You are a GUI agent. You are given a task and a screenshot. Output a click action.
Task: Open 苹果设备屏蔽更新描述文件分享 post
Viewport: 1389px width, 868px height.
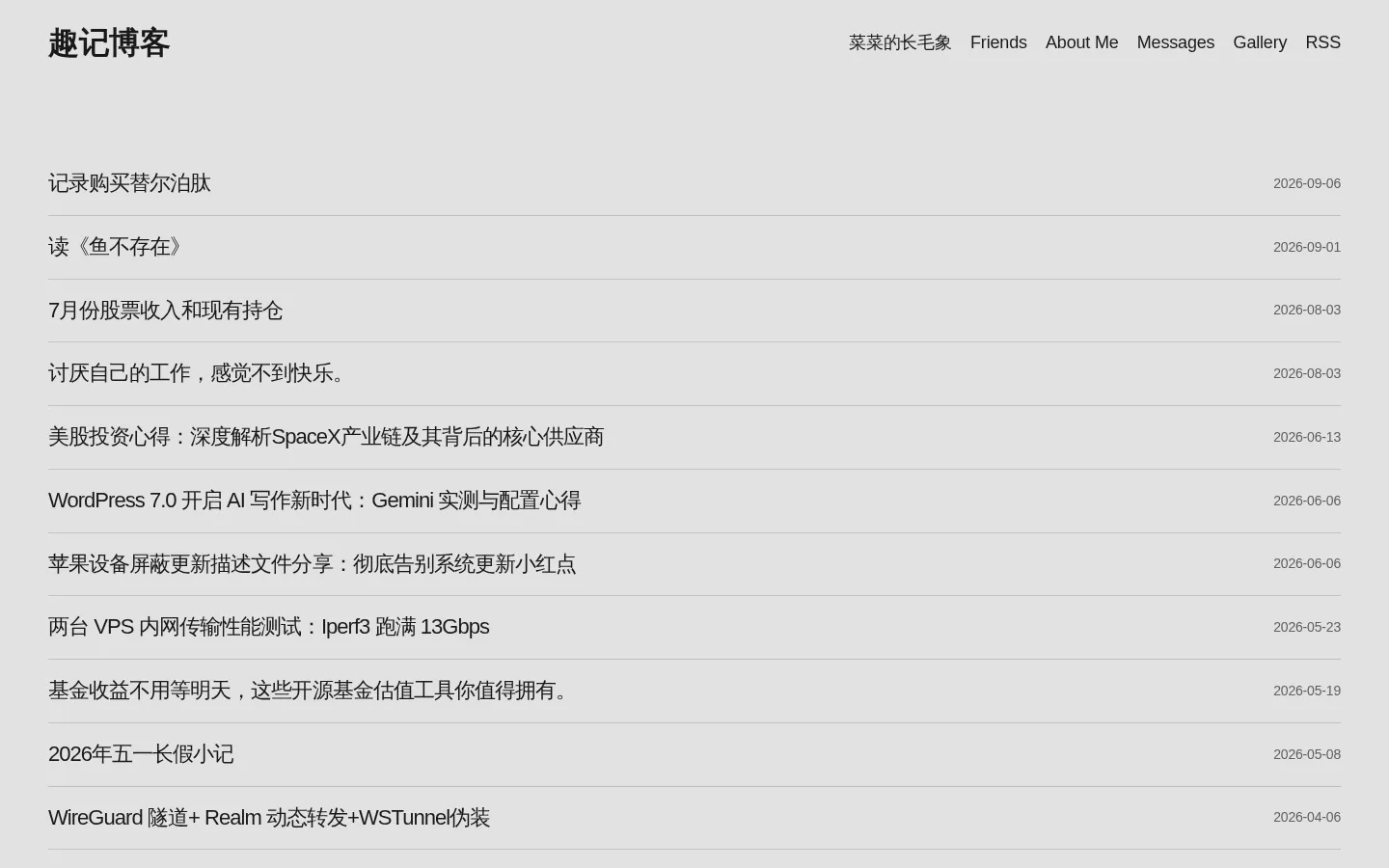tap(312, 564)
